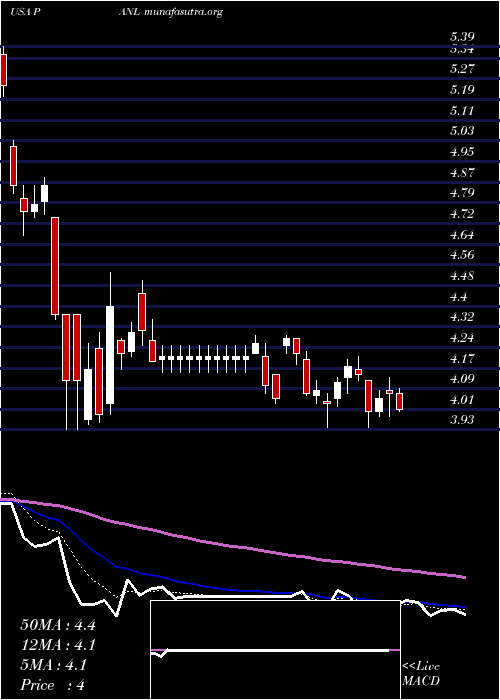Click the 5.19 price axis label
This screenshot has width=500, height=700.
[462, 90]
